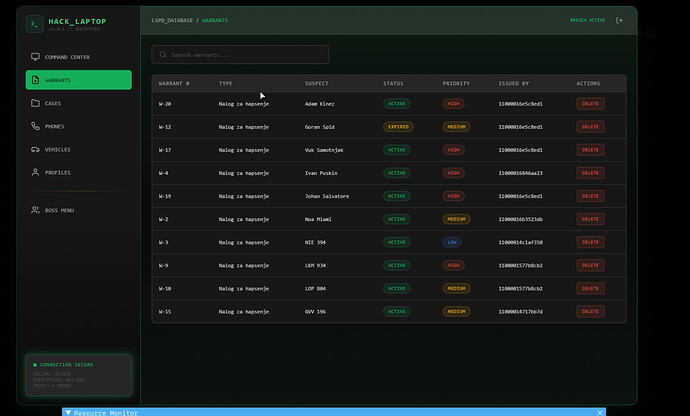Click the Vehicles car icon
This screenshot has width=690, height=416.
(35, 149)
